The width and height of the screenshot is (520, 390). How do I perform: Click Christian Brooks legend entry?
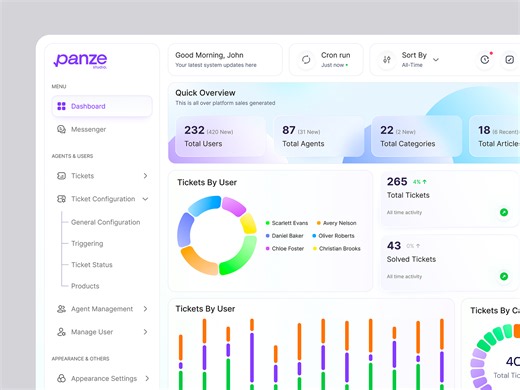tap(337, 248)
